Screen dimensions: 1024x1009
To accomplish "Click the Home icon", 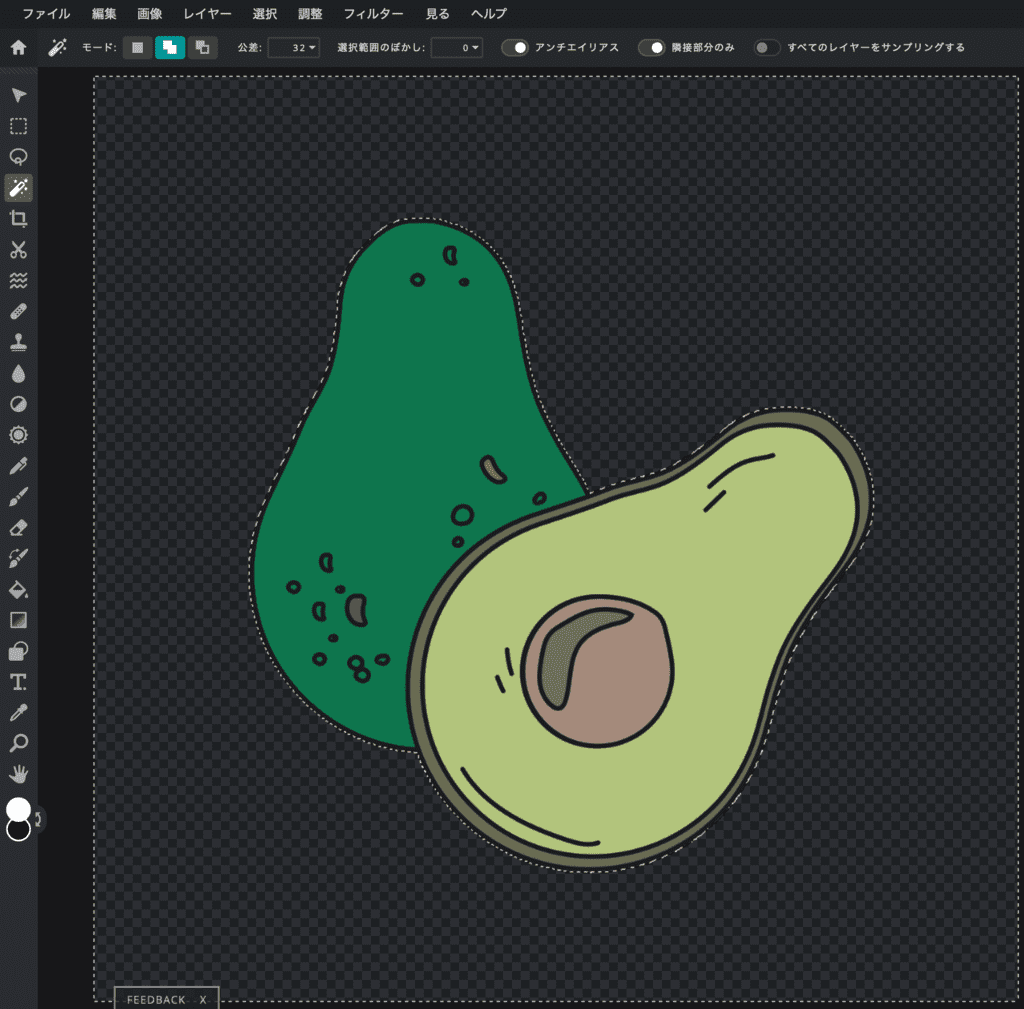I will [18, 47].
